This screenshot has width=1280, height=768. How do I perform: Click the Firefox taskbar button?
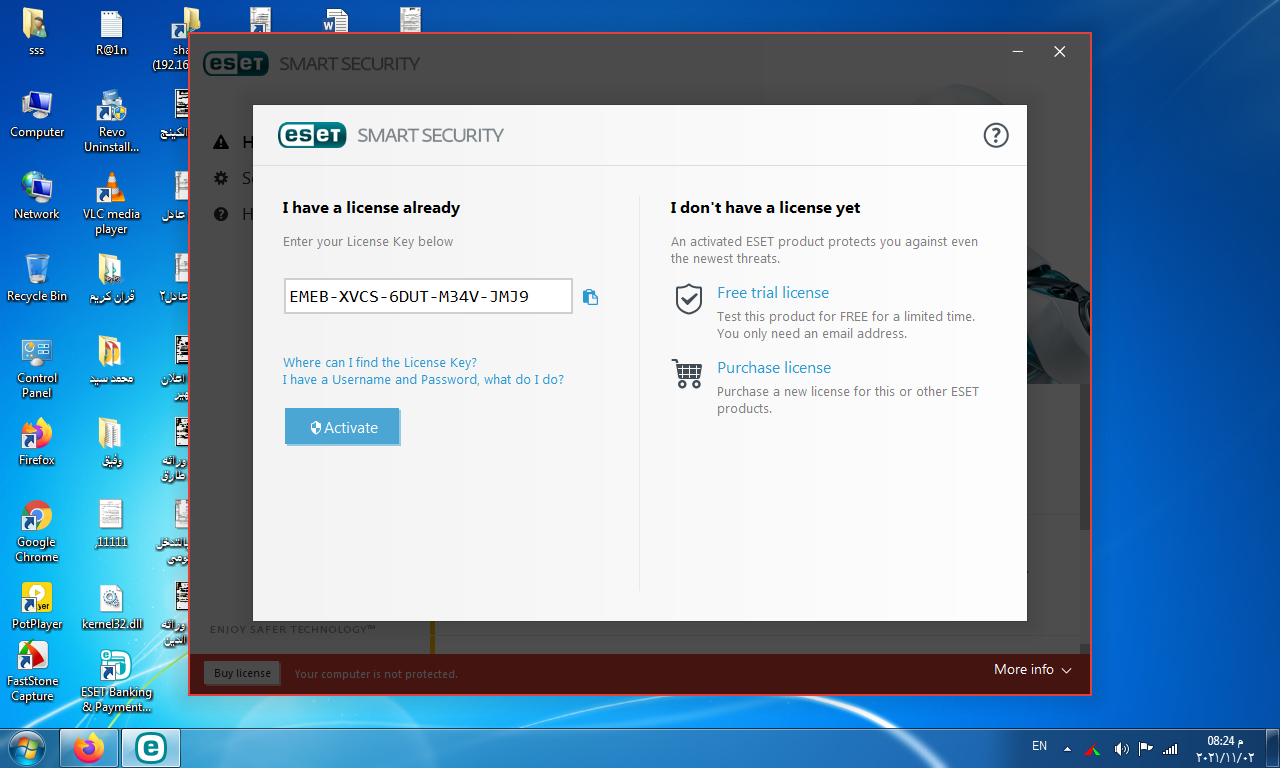89,748
